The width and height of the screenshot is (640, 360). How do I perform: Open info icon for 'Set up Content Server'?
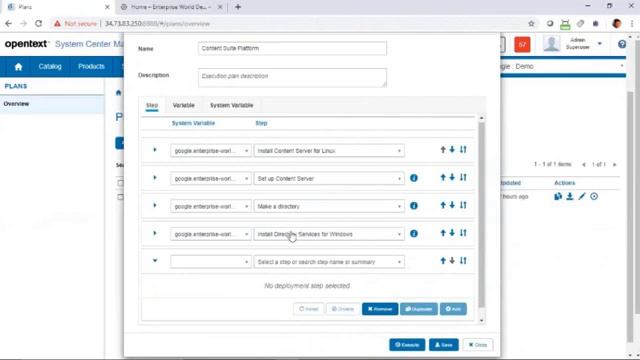[413, 178]
